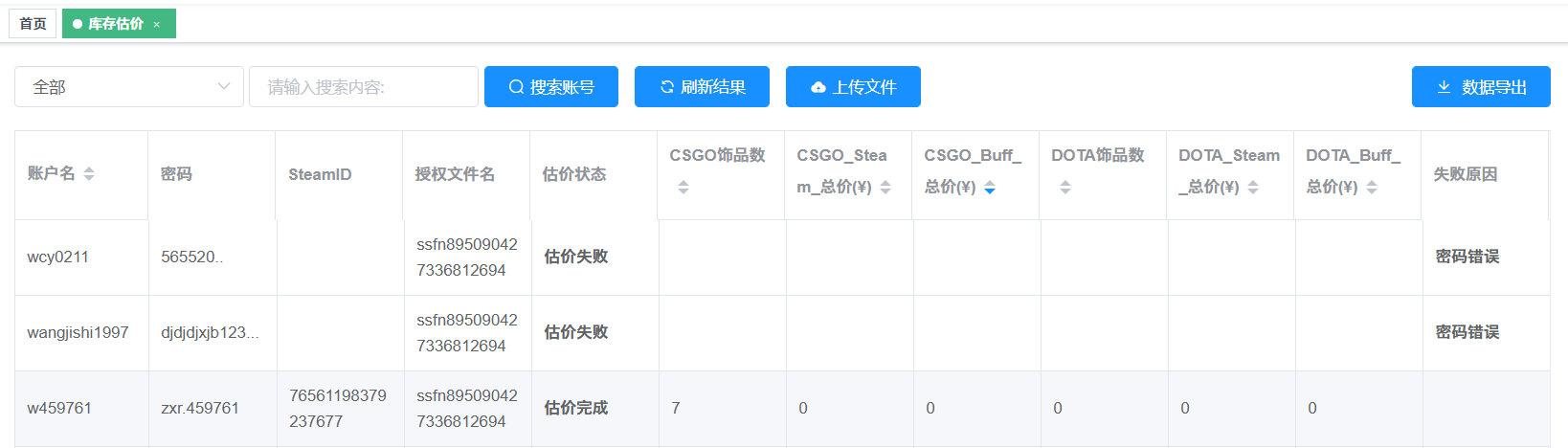The image size is (1568, 448).
Task: Click SteamID 76561198379237677
Action: click(338, 408)
